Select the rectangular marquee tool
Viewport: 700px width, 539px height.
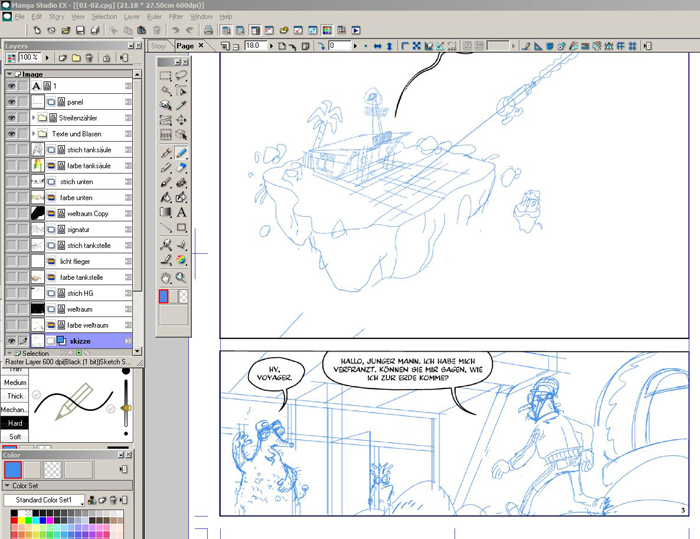(x=166, y=76)
